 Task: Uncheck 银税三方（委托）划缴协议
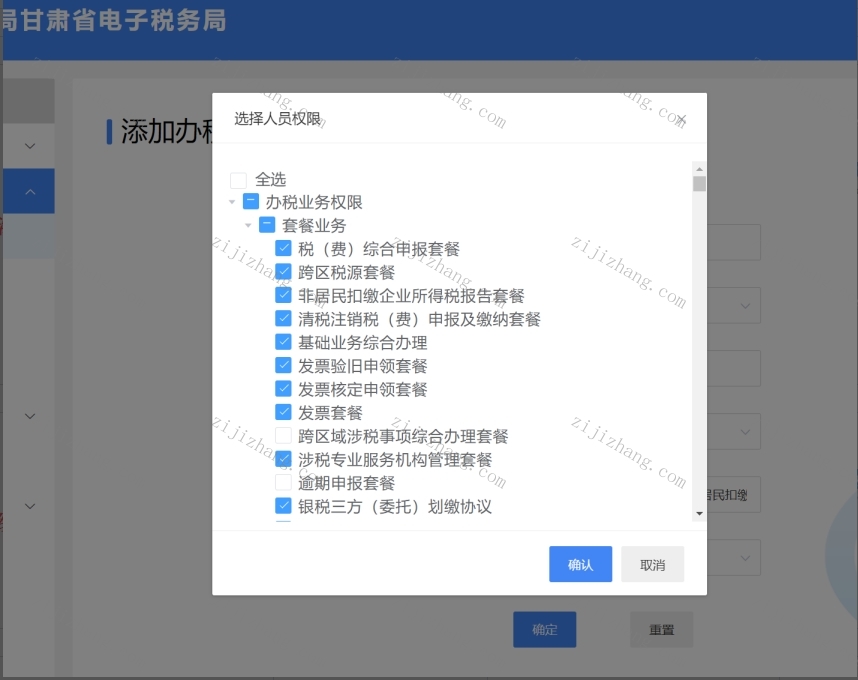point(283,505)
